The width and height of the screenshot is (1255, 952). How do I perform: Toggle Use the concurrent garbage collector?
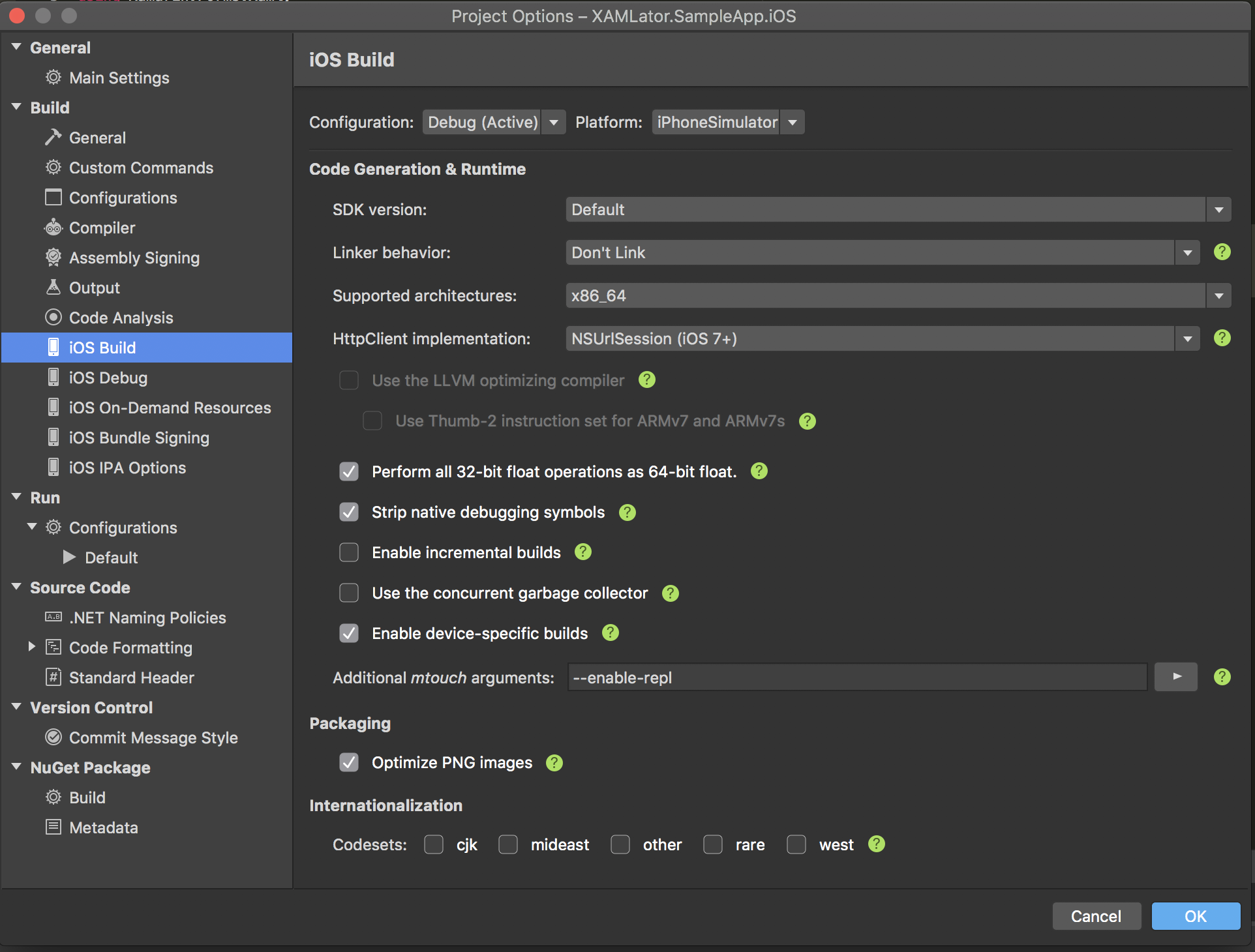[x=349, y=593]
